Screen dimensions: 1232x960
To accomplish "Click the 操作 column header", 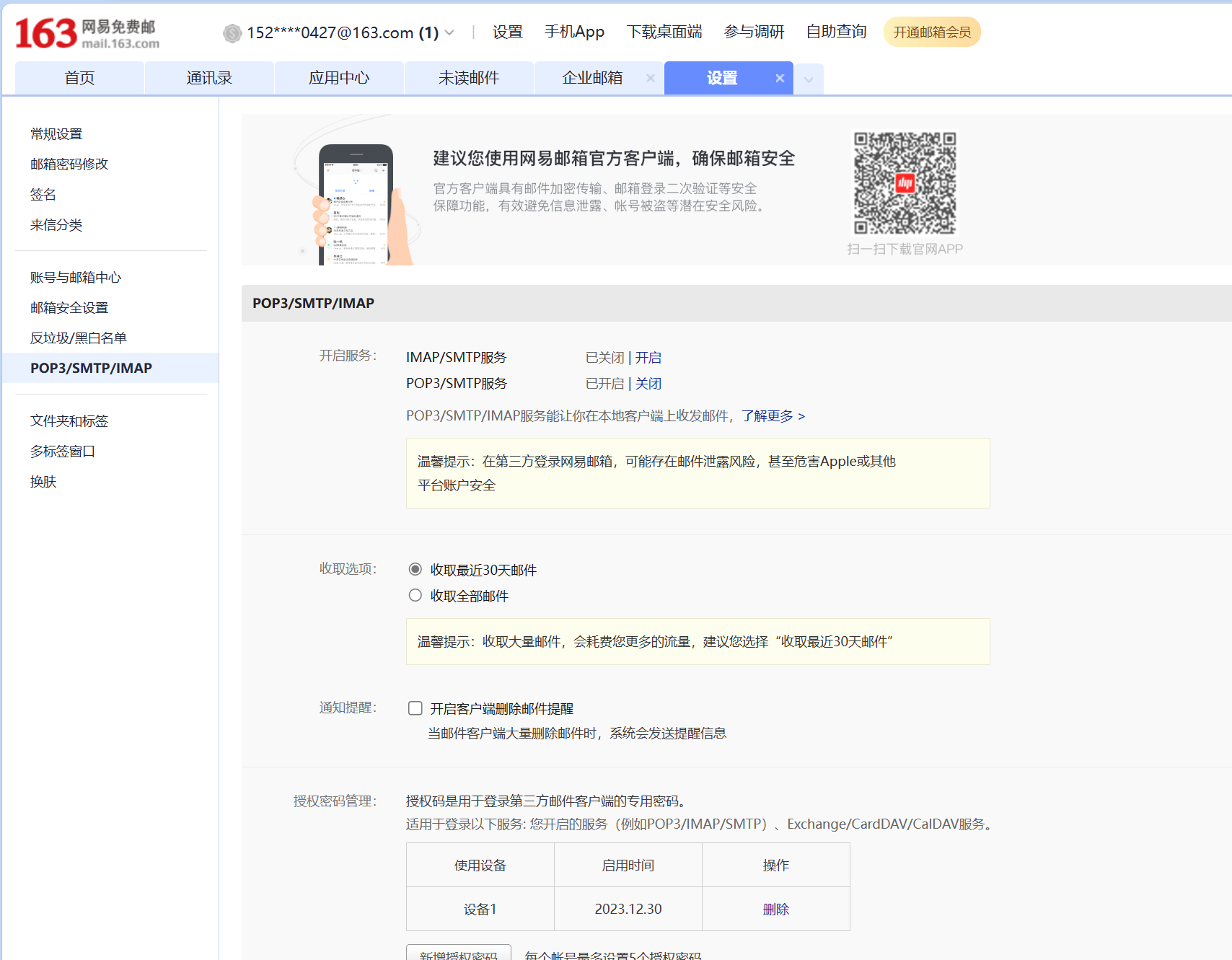I will (x=776, y=866).
